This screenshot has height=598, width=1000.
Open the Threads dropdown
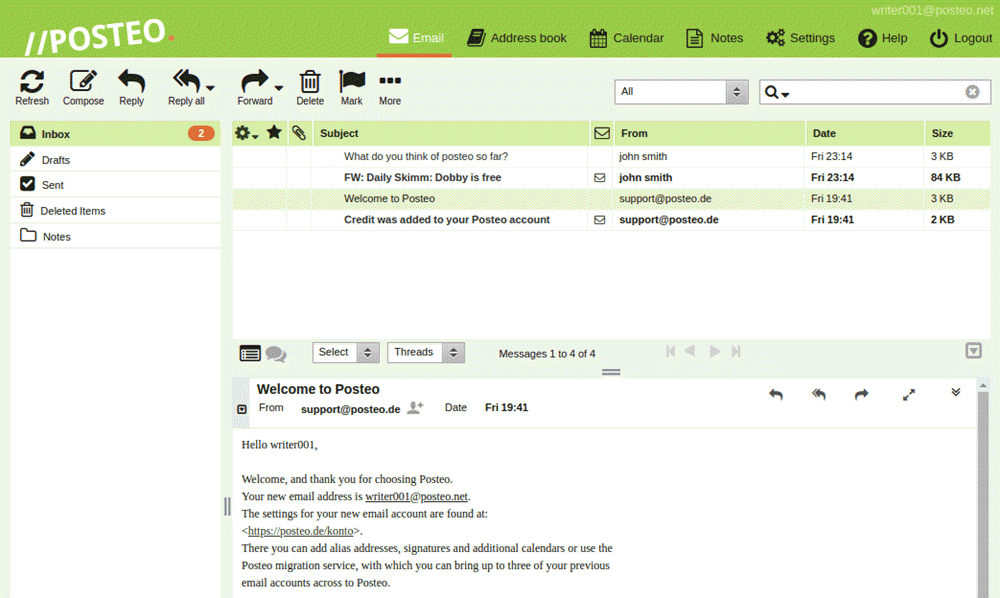tap(426, 353)
